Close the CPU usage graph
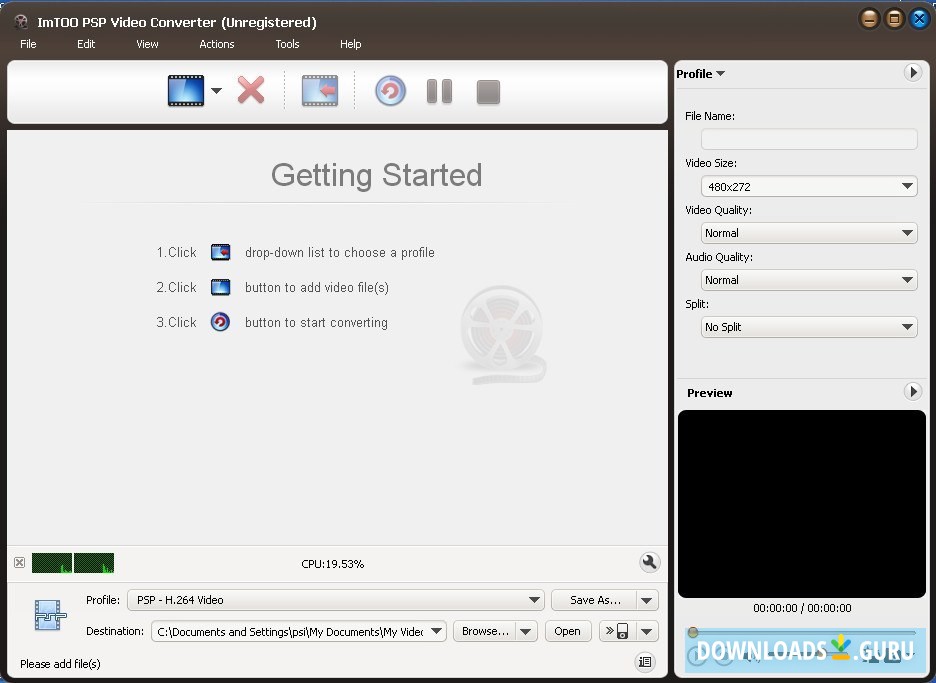This screenshot has height=683, width=936. (x=20, y=562)
